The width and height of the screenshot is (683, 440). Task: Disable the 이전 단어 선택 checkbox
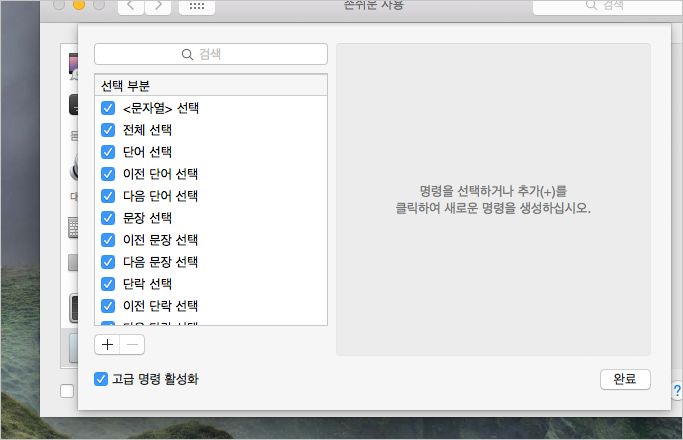[x=108, y=174]
